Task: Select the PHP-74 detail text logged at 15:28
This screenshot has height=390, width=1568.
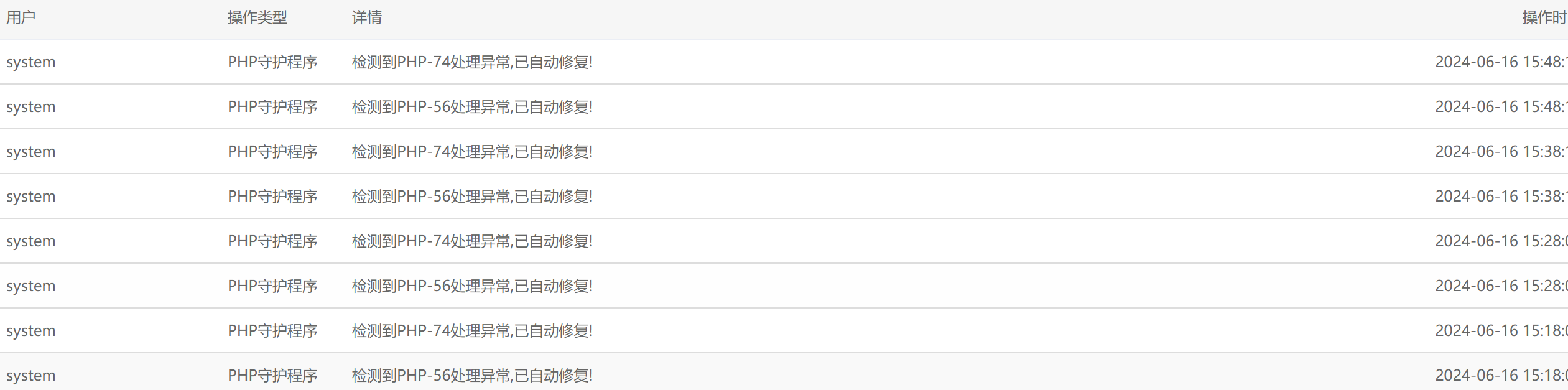Action: (472, 241)
